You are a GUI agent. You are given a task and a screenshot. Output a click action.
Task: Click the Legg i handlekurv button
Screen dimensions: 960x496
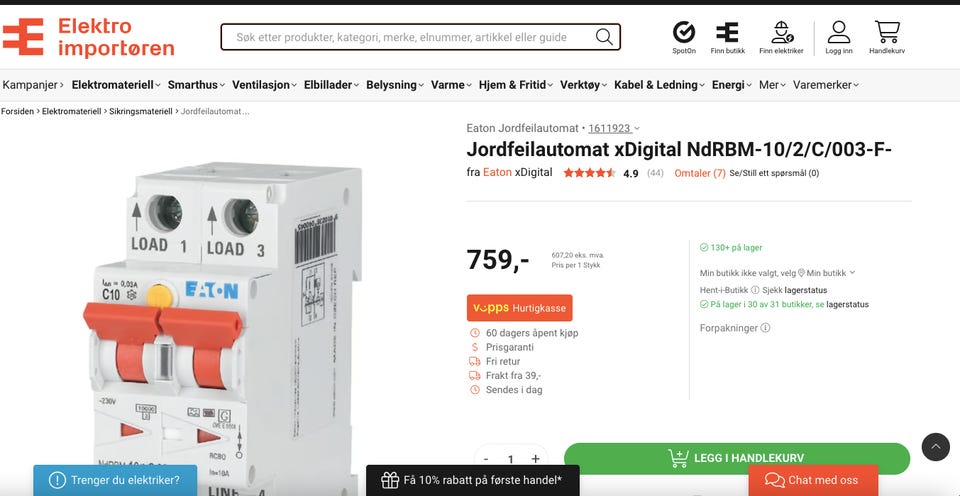(737, 458)
